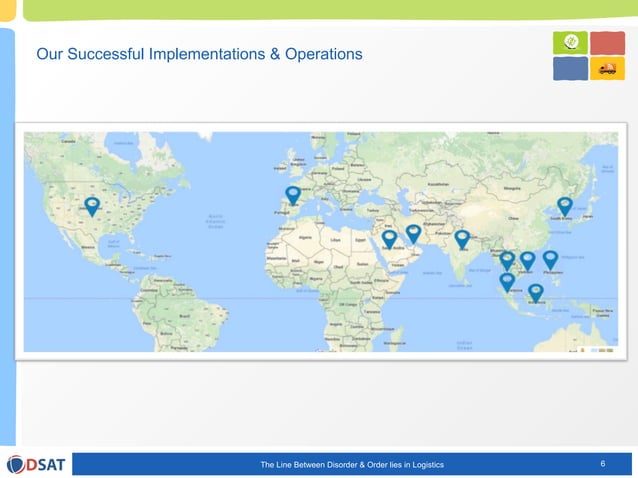Click the map pin over India
Viewport: 638px width, 478px height.
click(462, 239)
